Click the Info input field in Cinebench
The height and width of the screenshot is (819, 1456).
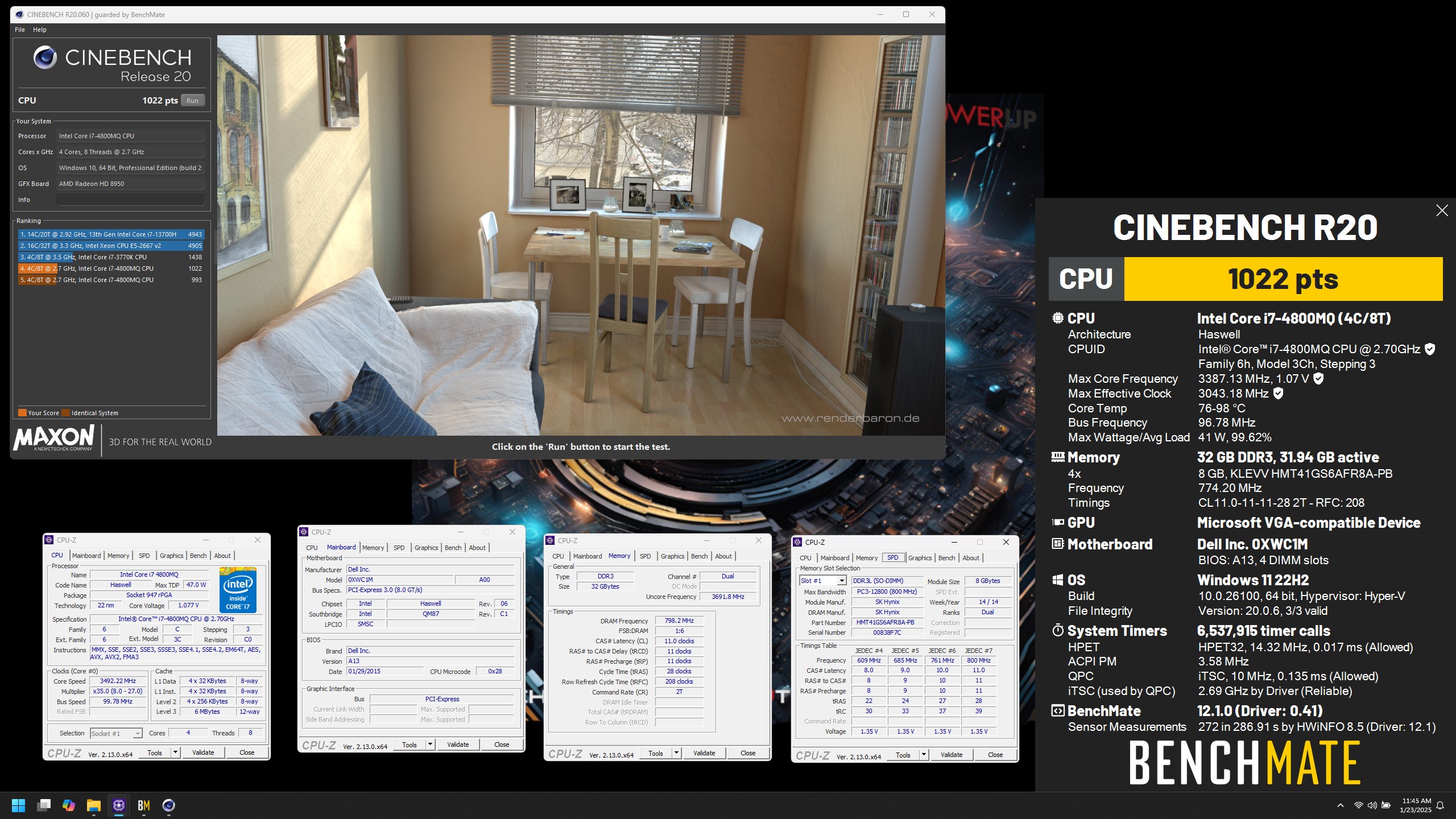pos(130,200)
